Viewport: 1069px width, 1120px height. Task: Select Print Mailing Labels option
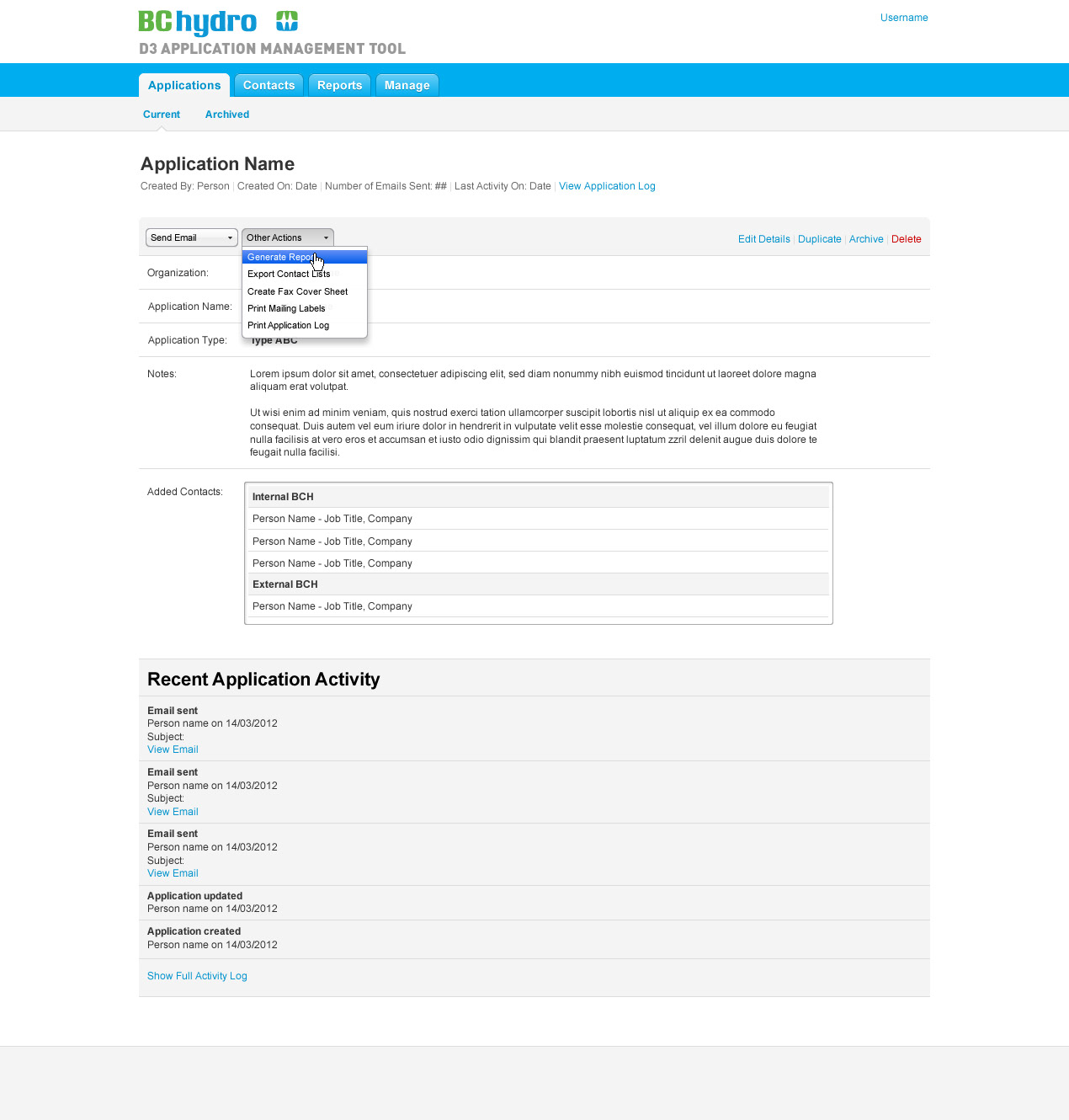[x=305, y=308]
